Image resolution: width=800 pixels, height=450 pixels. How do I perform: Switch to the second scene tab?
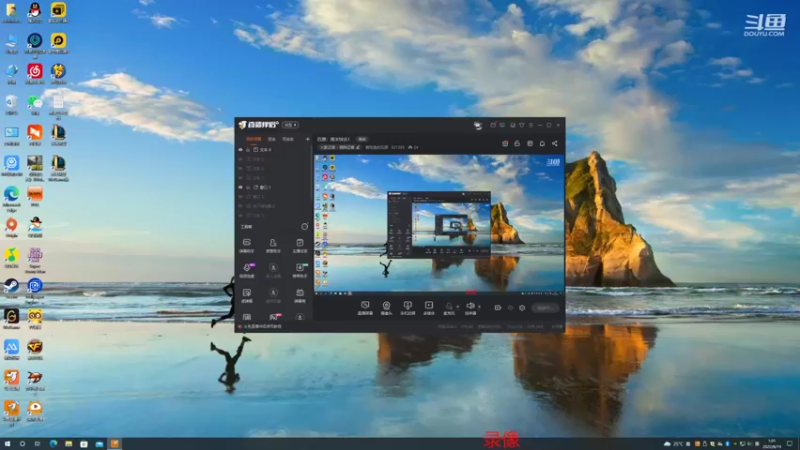pyautogui.click(x=271, y=139)
